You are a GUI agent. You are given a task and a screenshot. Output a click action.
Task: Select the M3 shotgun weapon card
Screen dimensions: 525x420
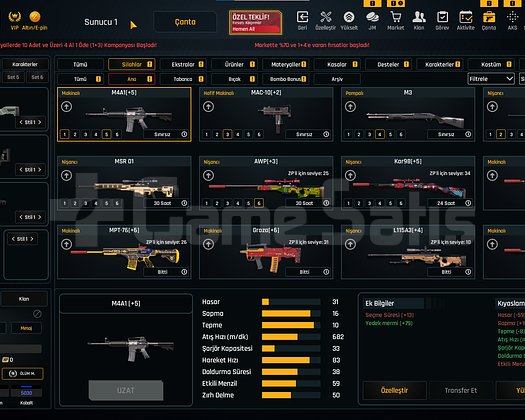[408, 115]
